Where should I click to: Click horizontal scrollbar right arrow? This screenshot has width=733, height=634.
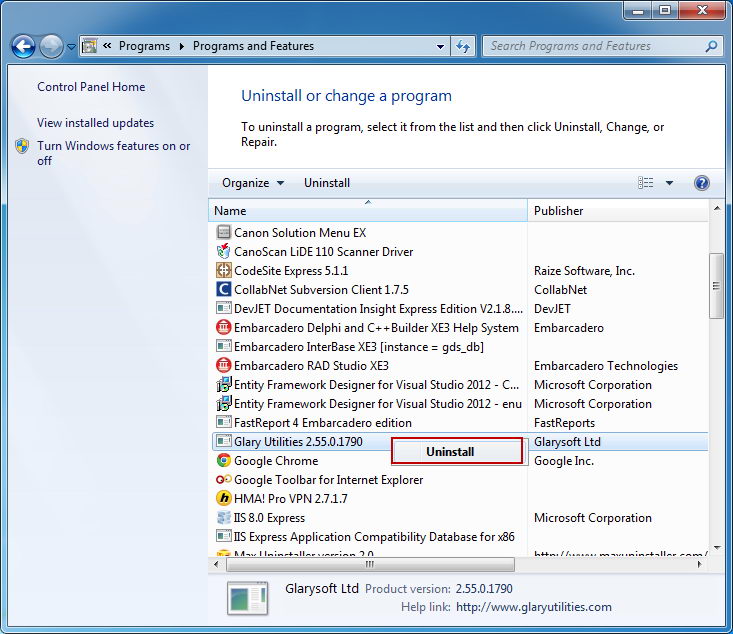tap(700, 564)
